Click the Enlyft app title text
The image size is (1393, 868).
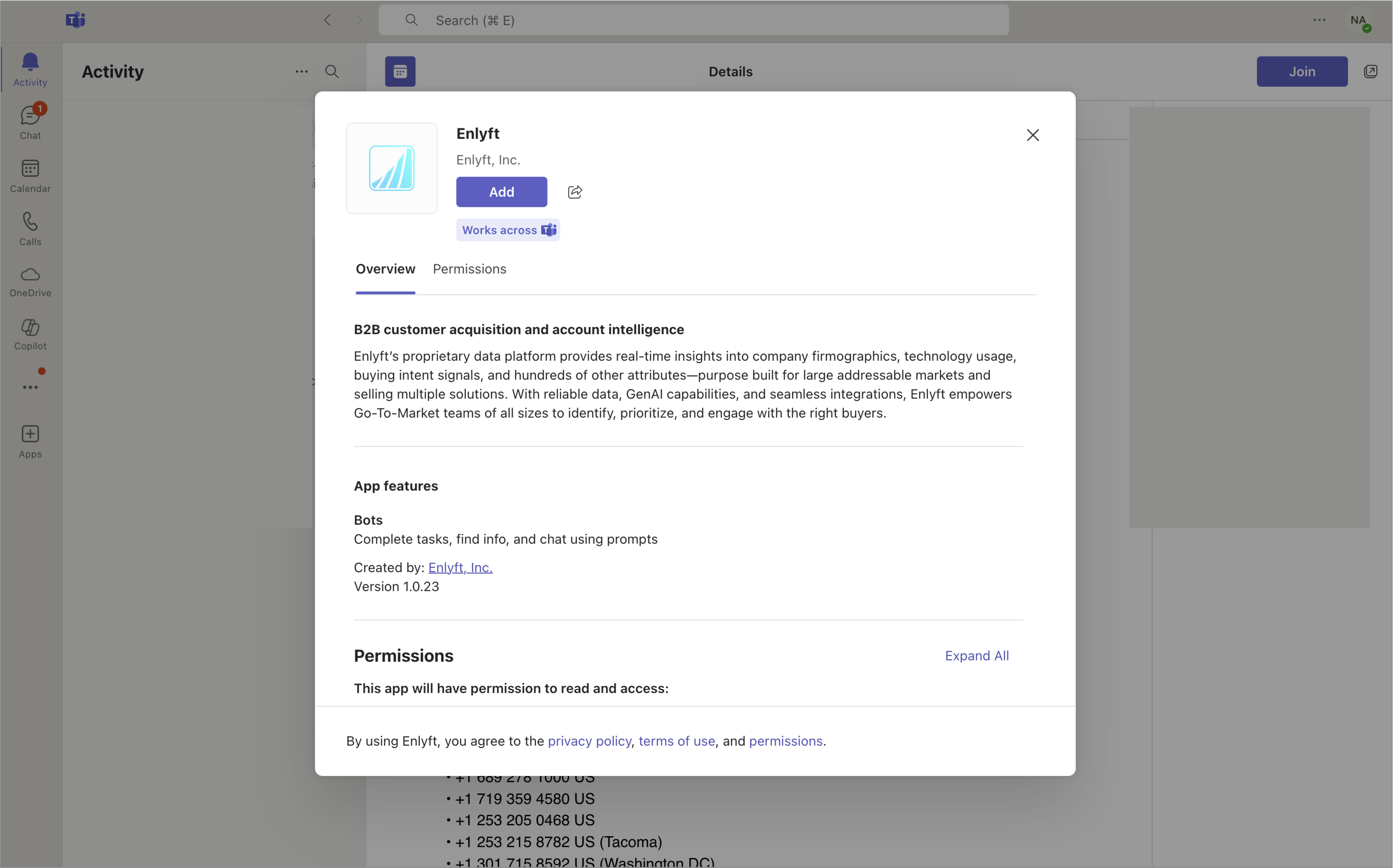[x=478, y=134]
